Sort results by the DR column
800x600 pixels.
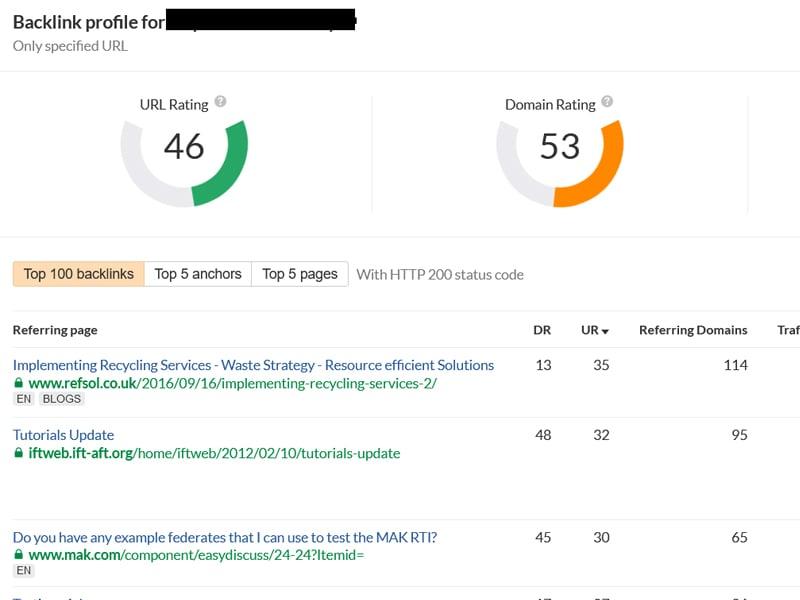pyautogui.click(x=541, y=330)
